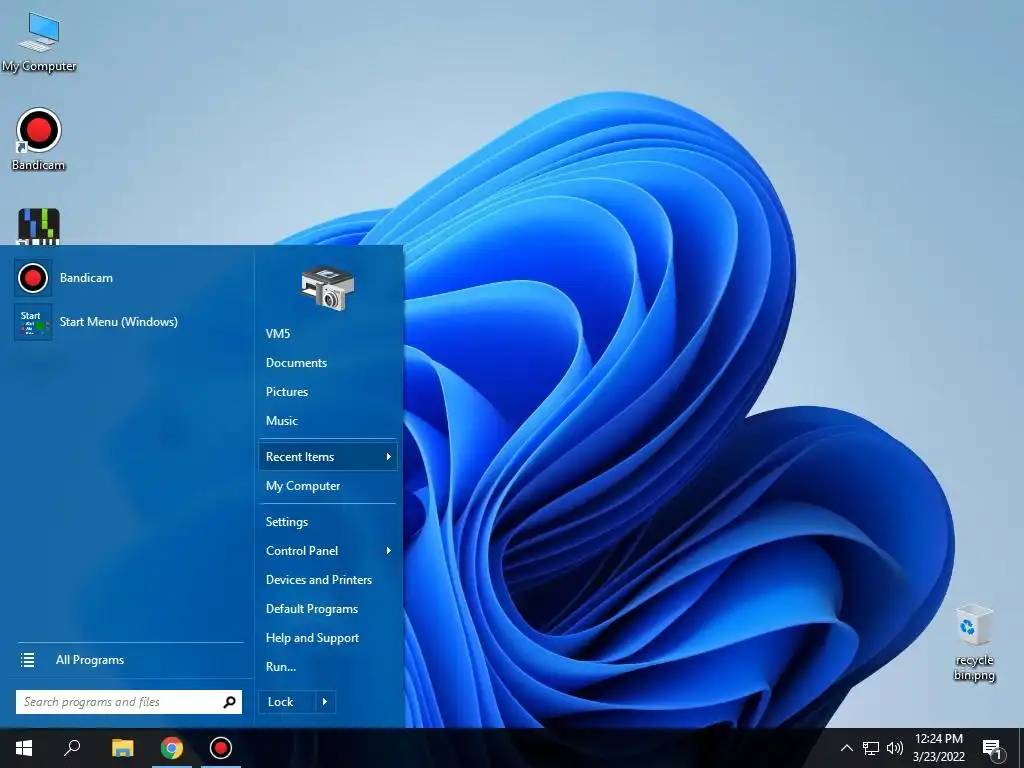Viewport: 1024px width, 768px height.
Task: Open Devices and Printers
Action: [x=327, y=580]
